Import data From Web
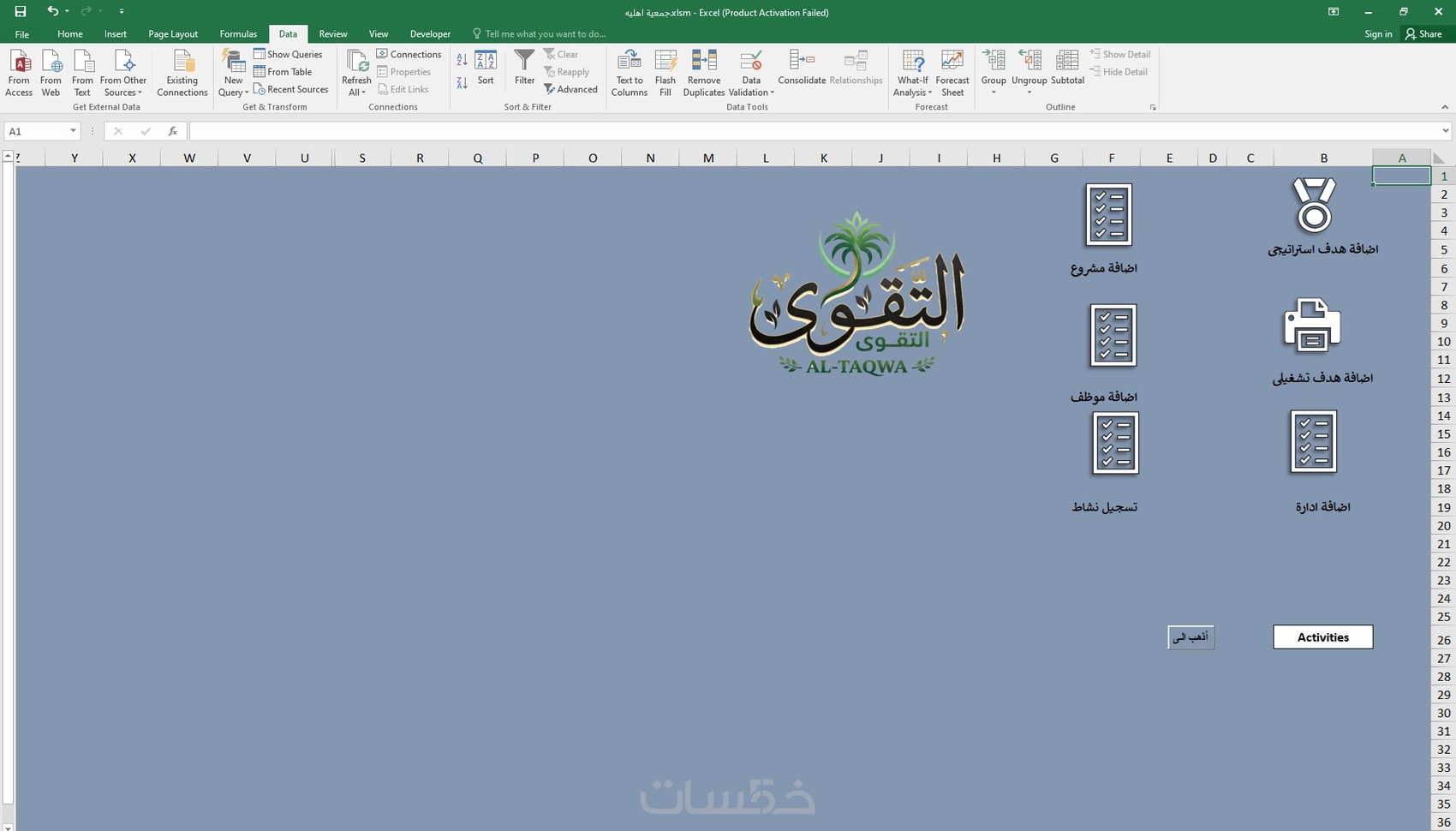The width and height of the screenshot is (1456, 831). click(x=51, y=73)
